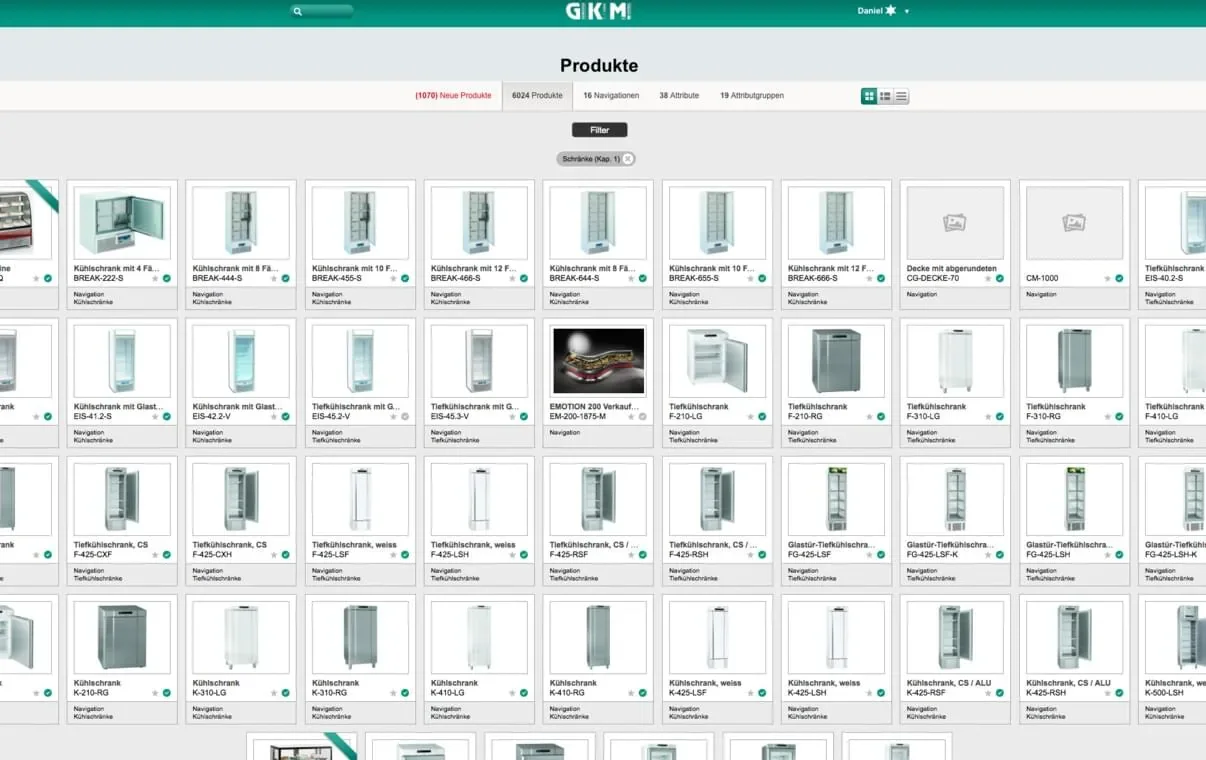
Task: Open the 19 Attributgruppen tab
Action: pyautogui.click(x=752, y=96)
